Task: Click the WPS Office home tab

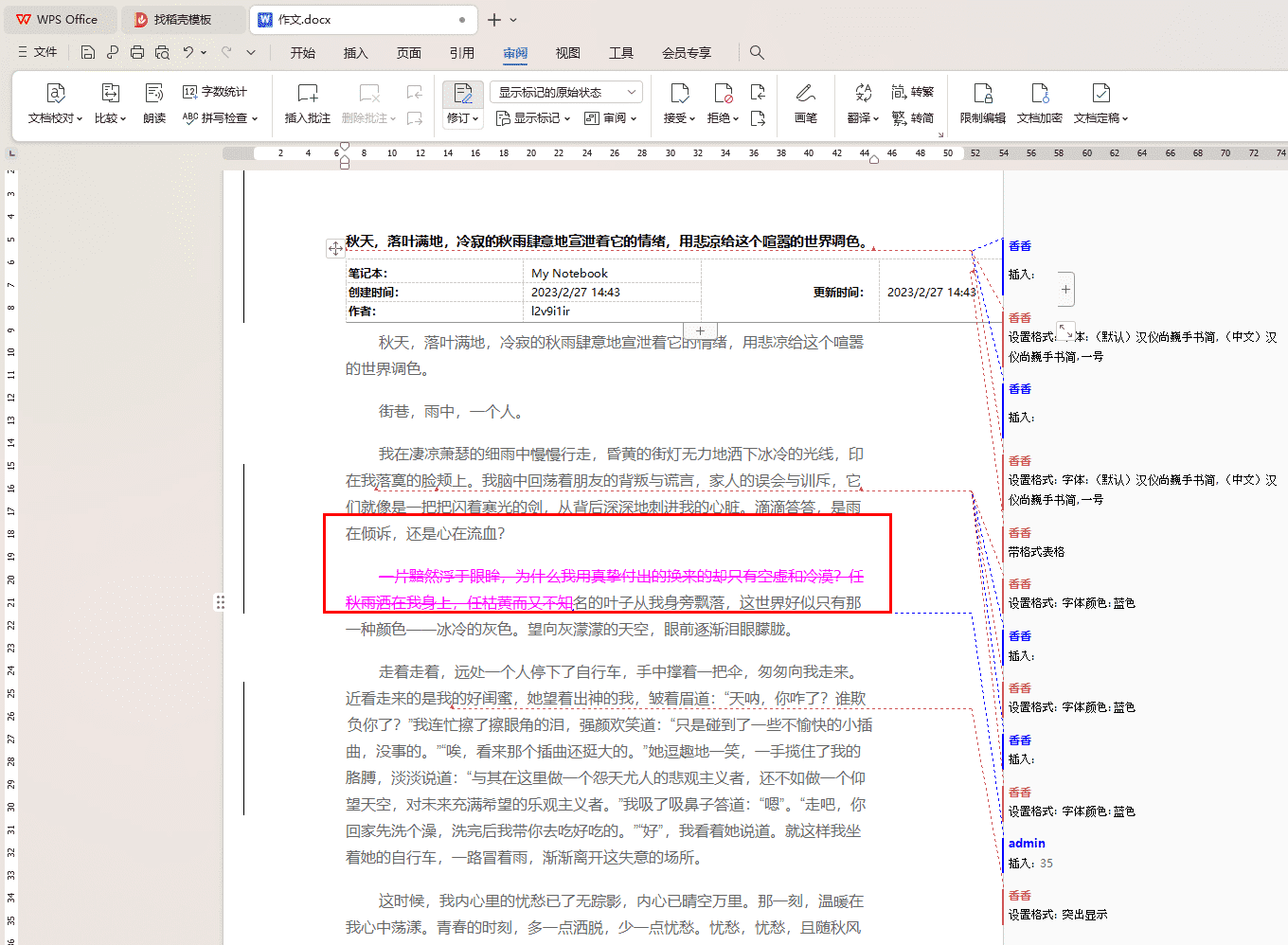Action: click(x=59, y=19)
